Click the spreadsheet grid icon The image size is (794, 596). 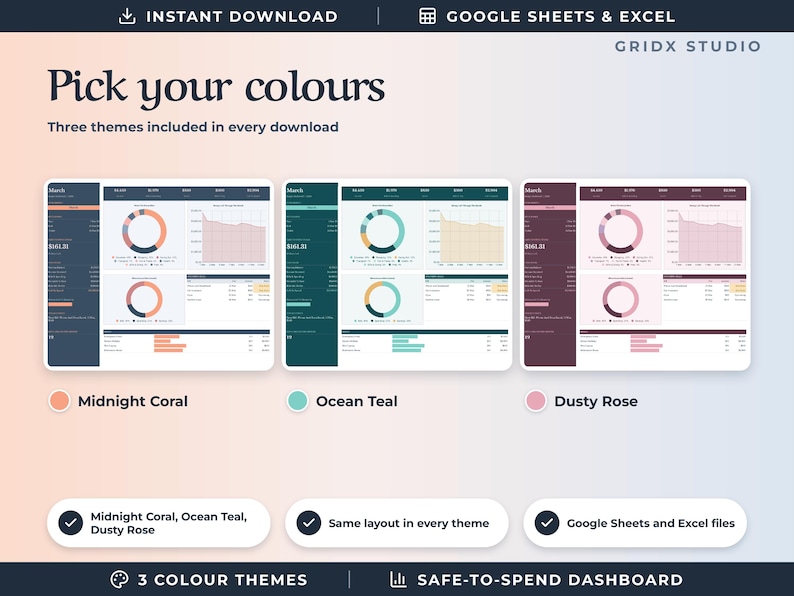click(x=427, y=16)
